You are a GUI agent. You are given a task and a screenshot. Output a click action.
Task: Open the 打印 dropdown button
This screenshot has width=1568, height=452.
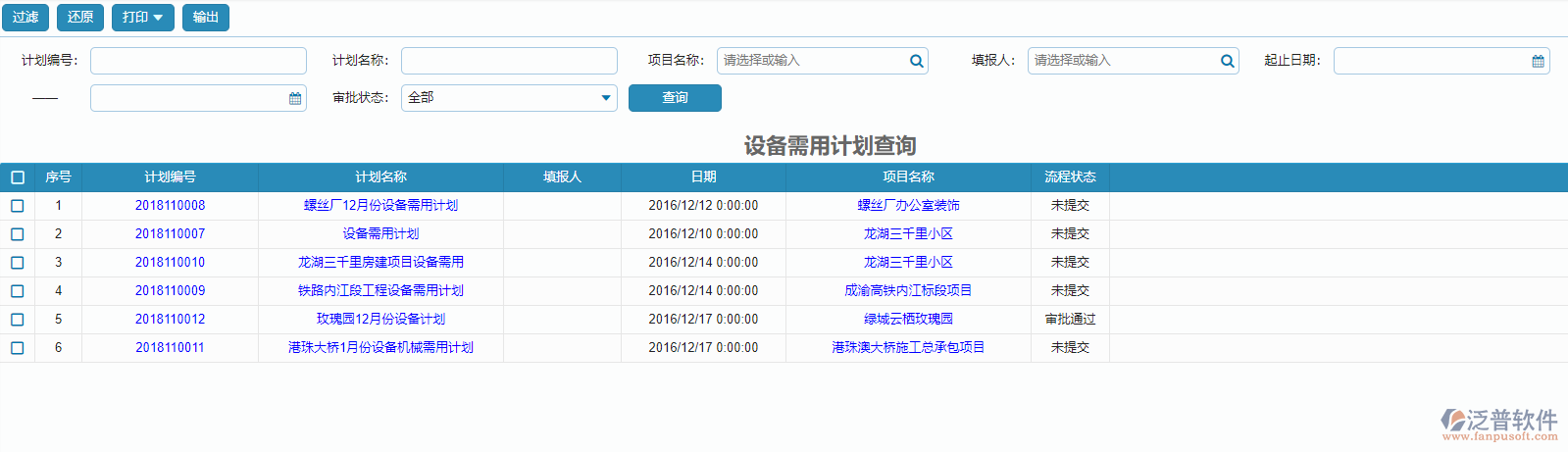point(143,18)
